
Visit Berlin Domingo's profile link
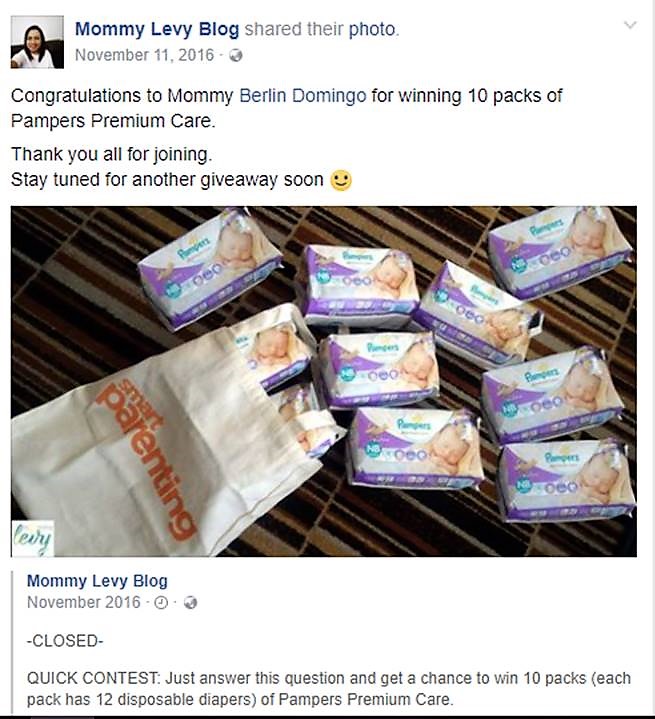(303, 96)
